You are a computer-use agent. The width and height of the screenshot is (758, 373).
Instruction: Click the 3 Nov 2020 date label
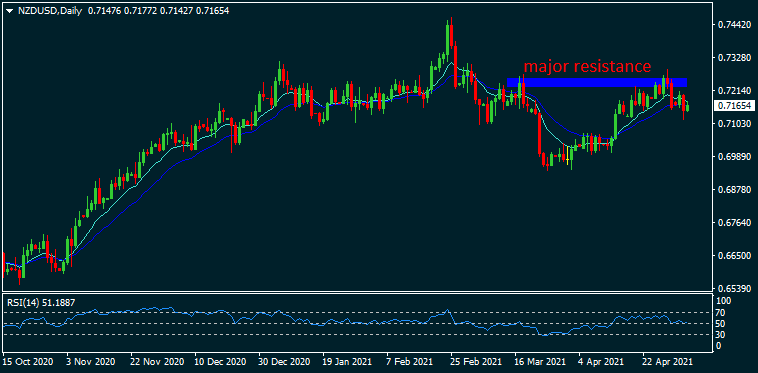coord(92,361)
